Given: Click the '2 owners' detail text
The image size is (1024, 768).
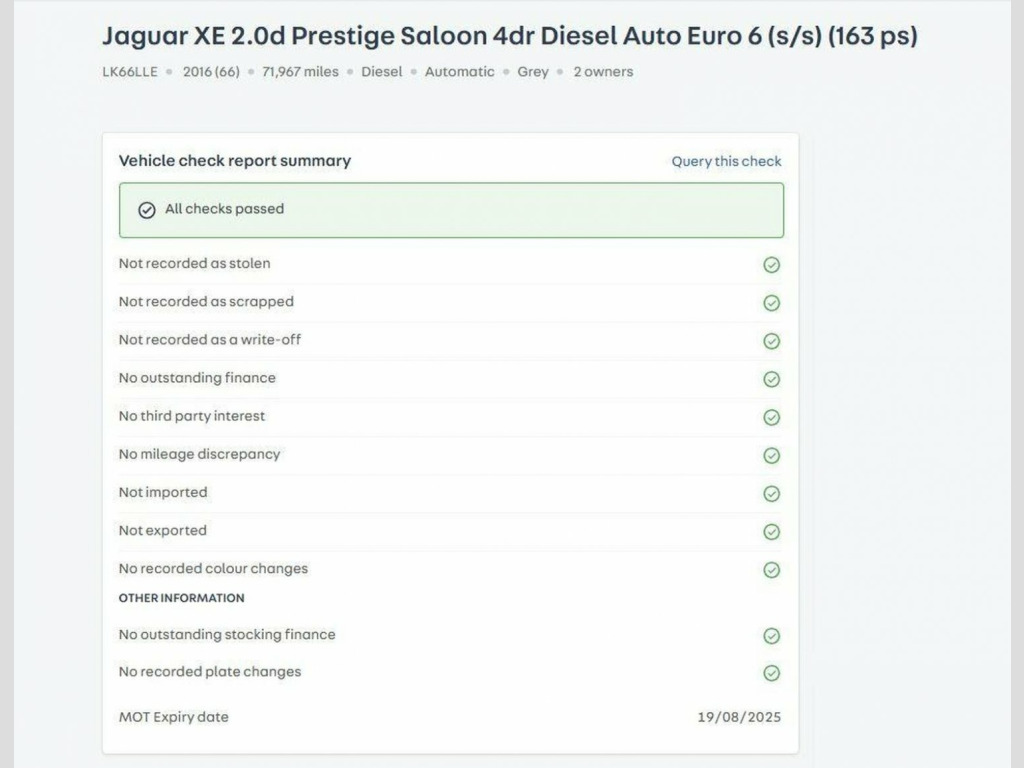Looking at the screenshot, I should click(x=603, y=72).
